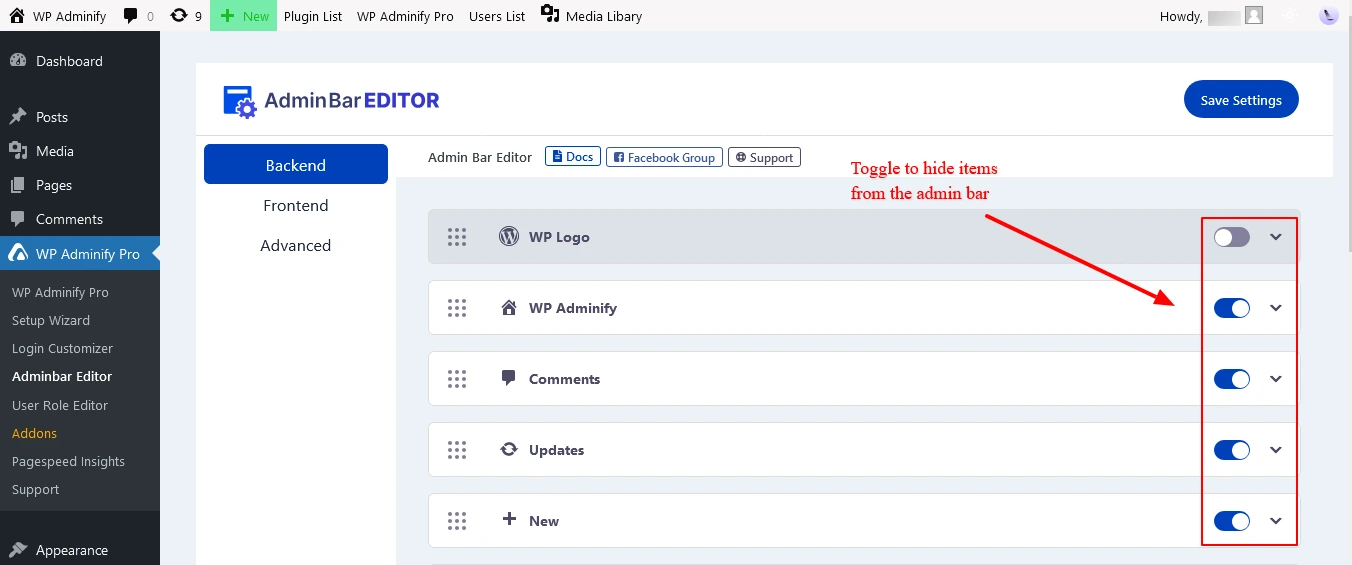The height and width of the screenshot is (565, 1352).
Task: Switch to the Advanced tab
Action: point(296,245)
